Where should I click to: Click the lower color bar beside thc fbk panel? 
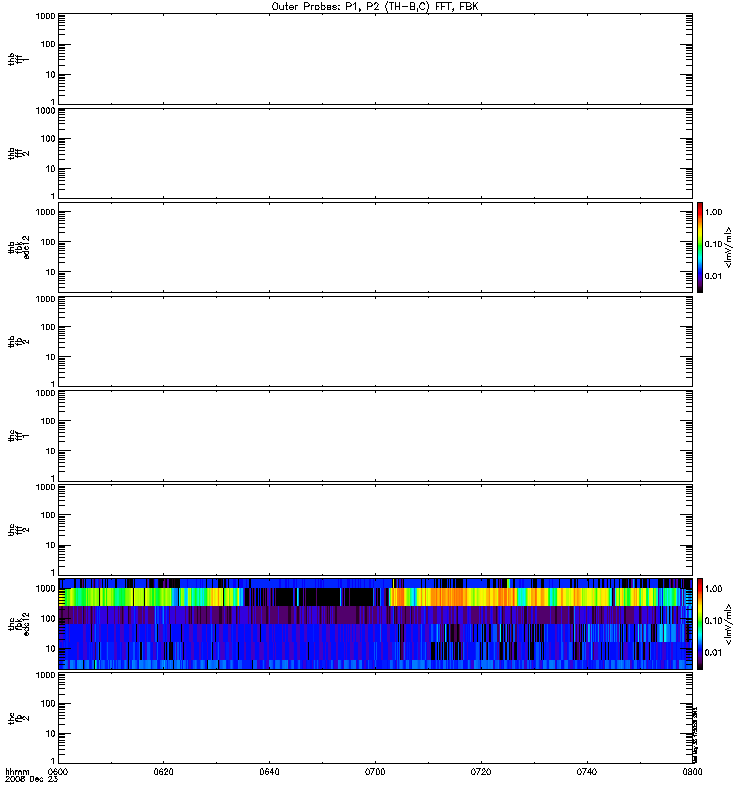coord(700,623)
